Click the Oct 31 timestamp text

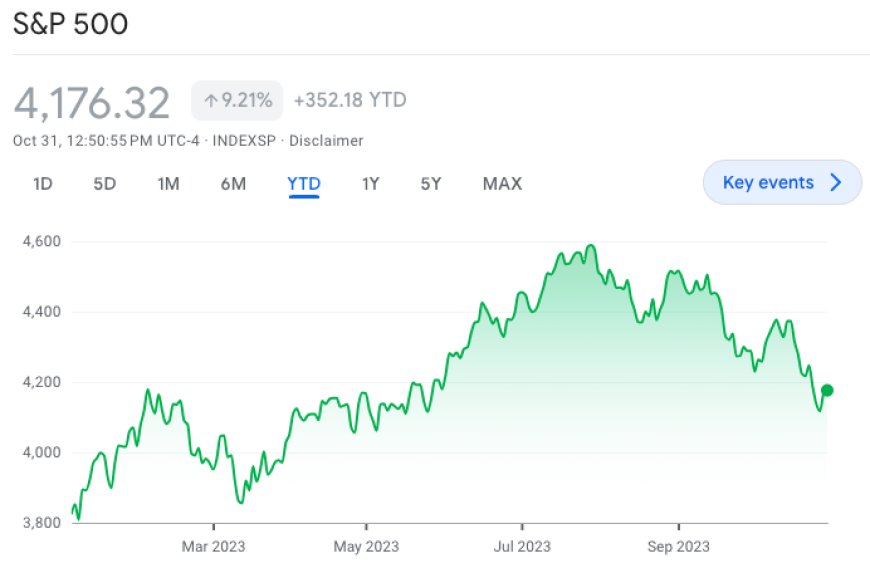click(106, 141)
